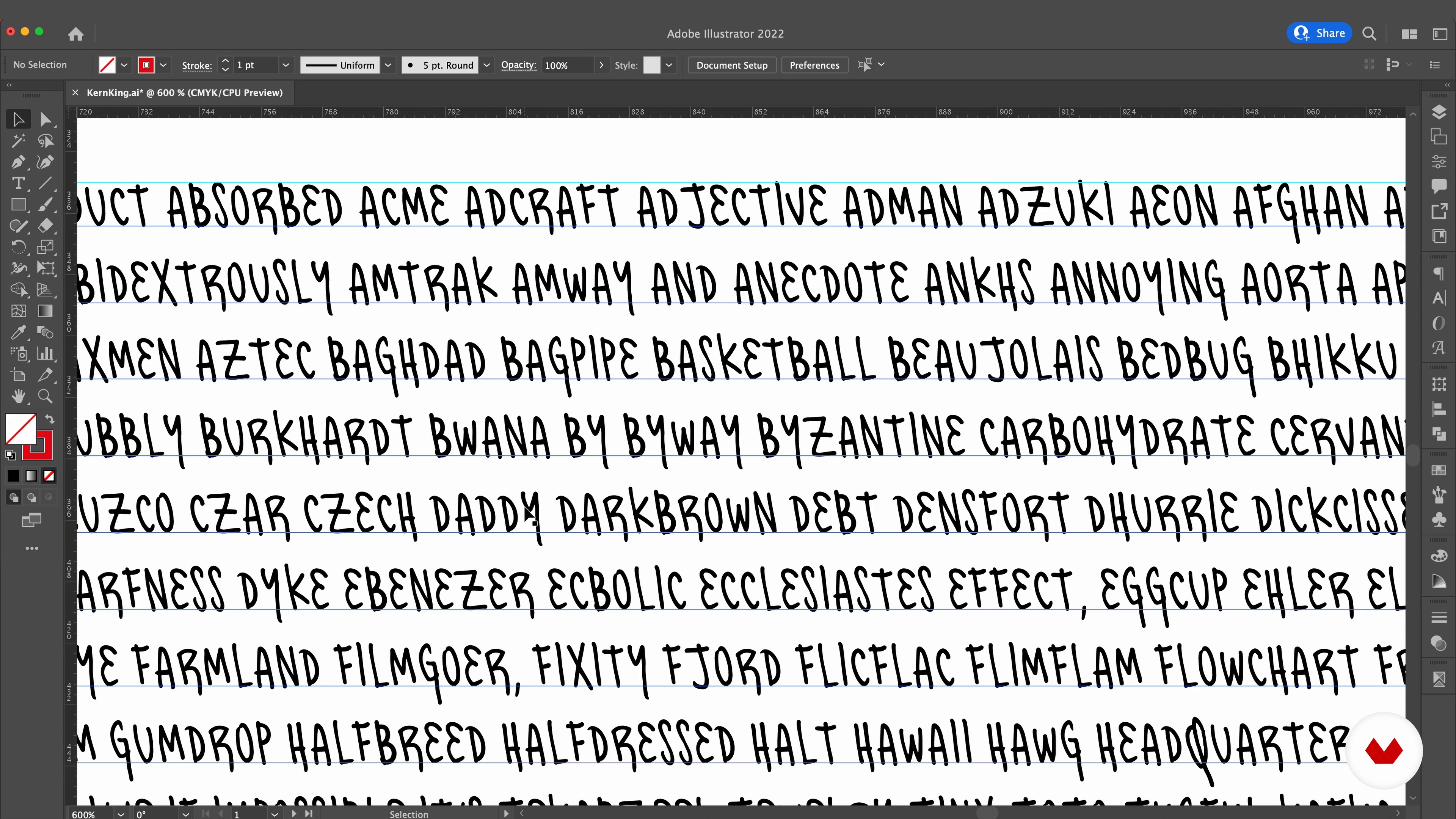Open the Swatches panel icon
The width and height of the screenshot is (1456, 819).
pyautogui.click(x=1439, y=470)
